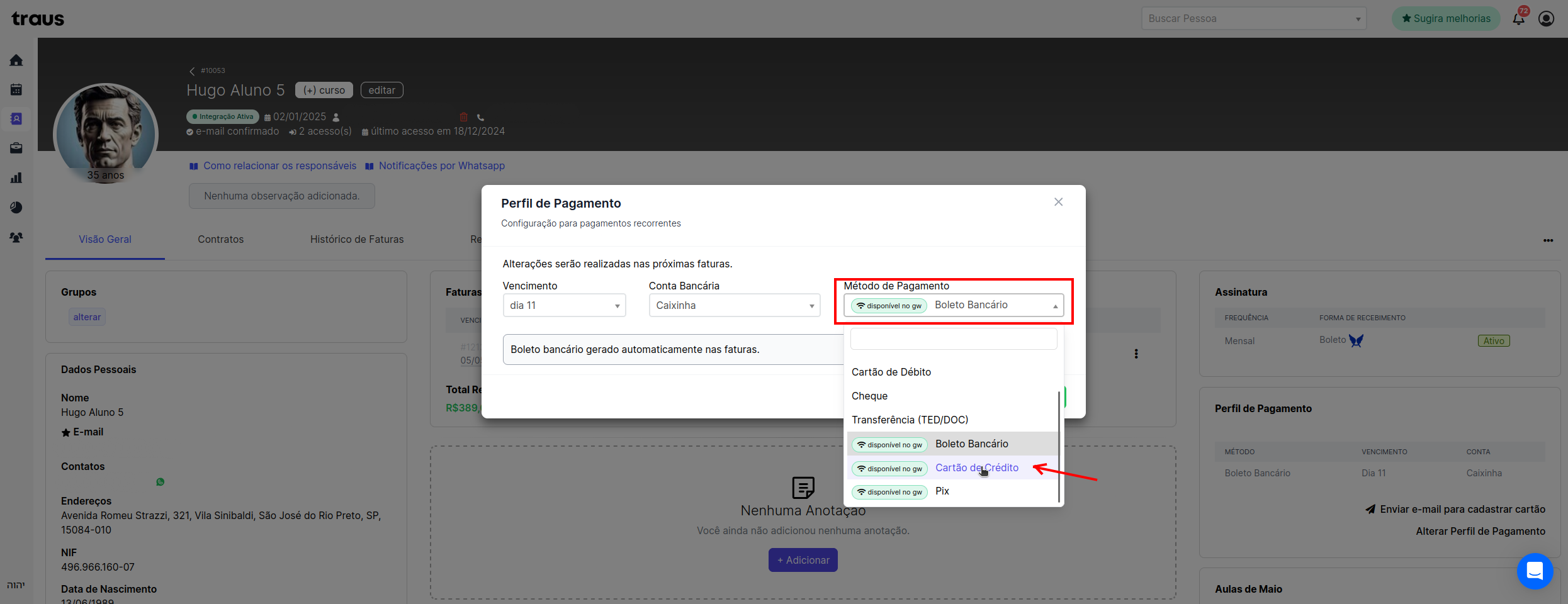Viewport: 1568px width, 604px height.
Task: Expand the Conta Bancária Caixinha dropdown
Action: tap(735, 305)
